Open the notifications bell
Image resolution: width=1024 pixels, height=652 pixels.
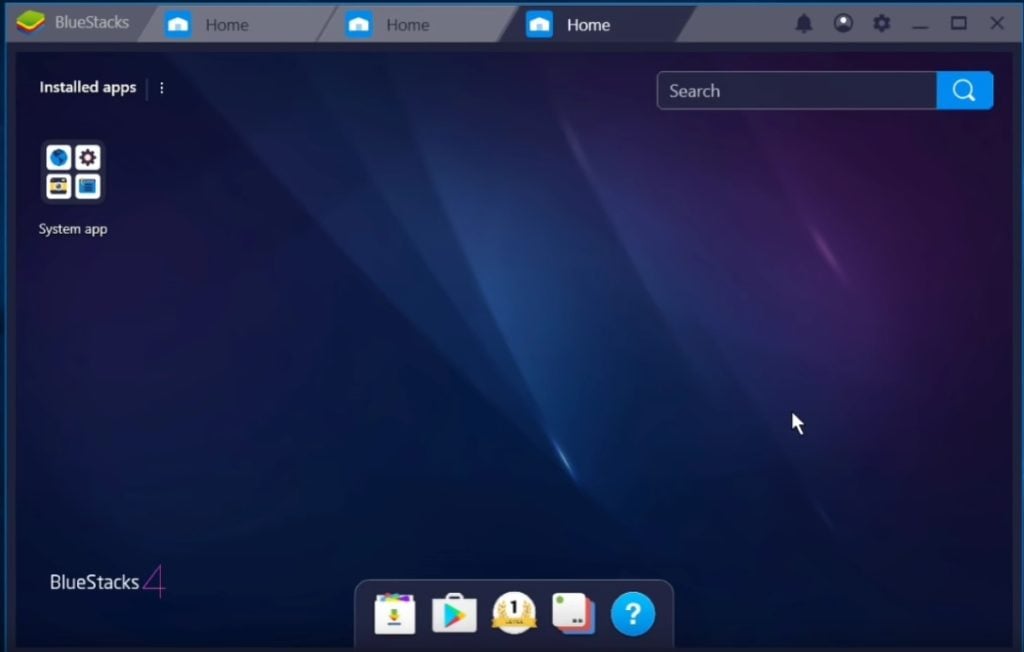coord(805,22)
